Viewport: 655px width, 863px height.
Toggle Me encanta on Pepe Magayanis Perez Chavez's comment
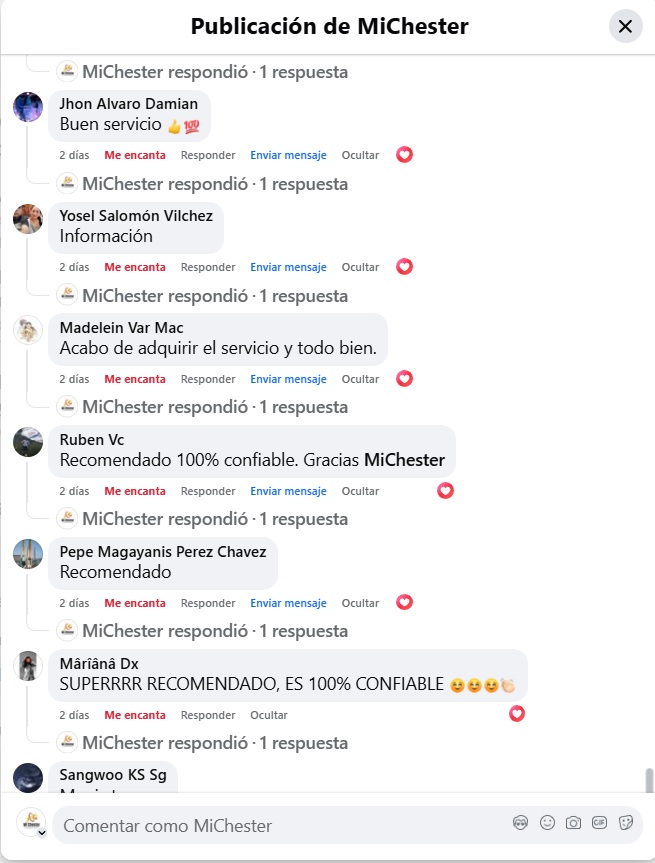coord(135,603)
